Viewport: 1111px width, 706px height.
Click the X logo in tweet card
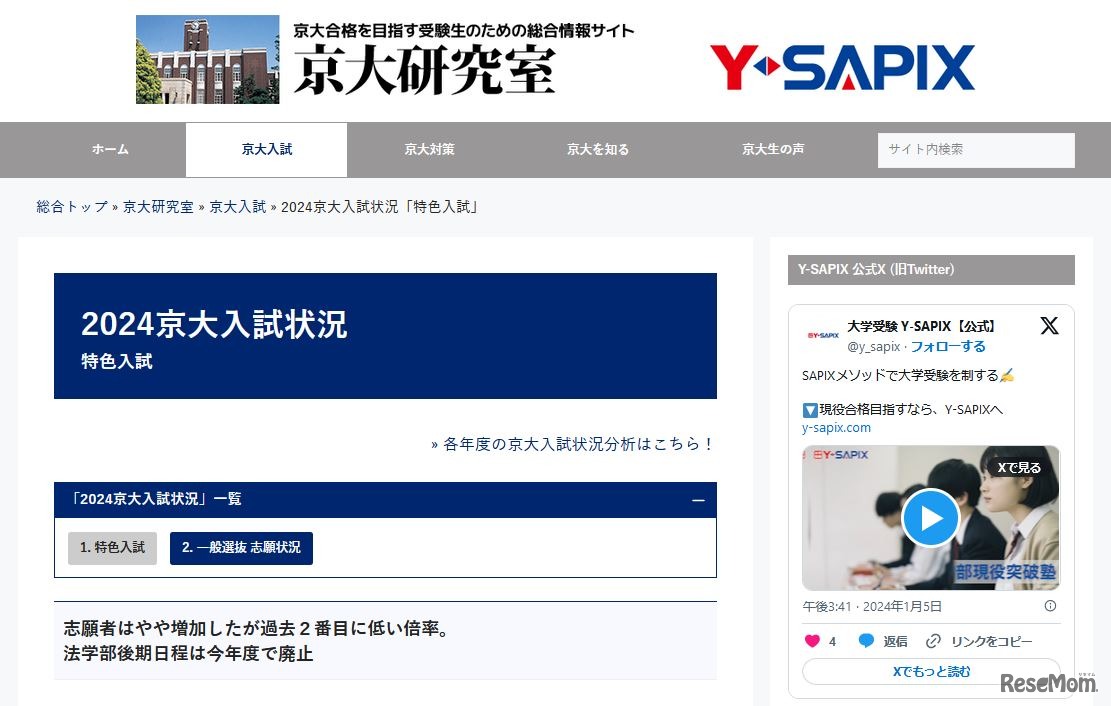1049,326
